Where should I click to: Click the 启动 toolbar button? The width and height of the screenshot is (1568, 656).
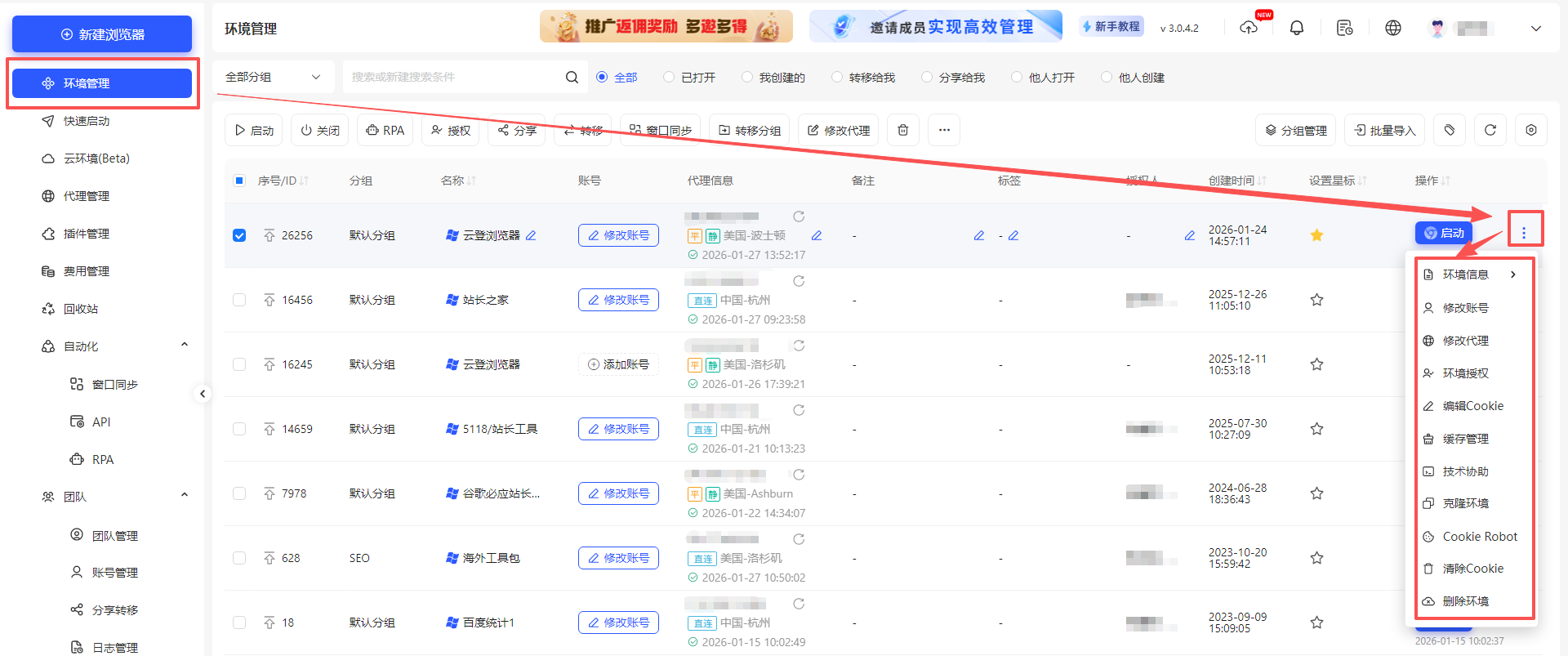(254, 130)
